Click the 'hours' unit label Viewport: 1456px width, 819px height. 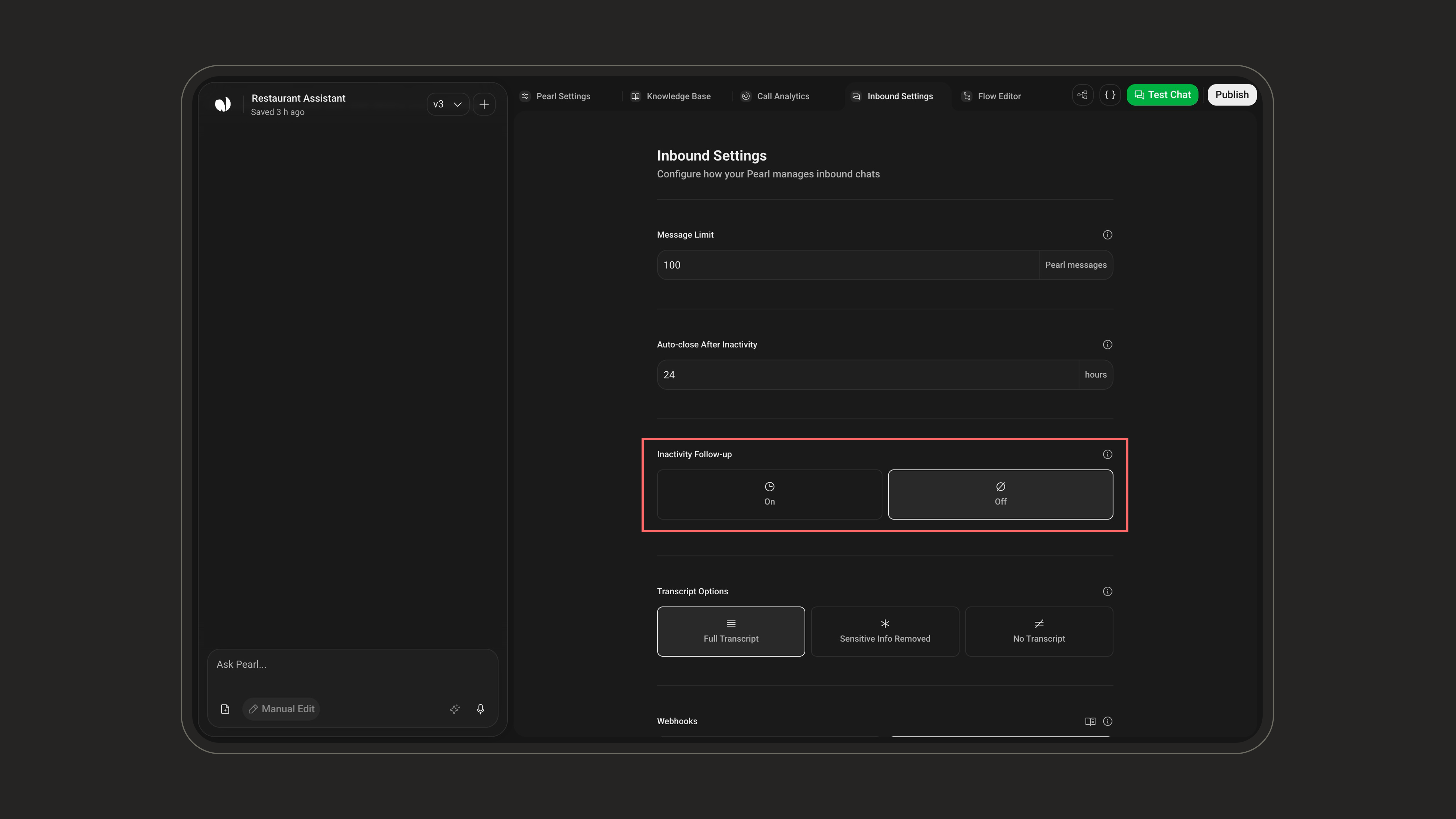point(1095,375)
